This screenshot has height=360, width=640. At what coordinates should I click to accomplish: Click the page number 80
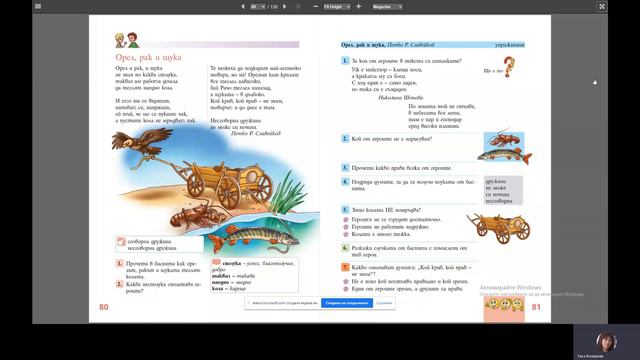(x=104, y=307)
